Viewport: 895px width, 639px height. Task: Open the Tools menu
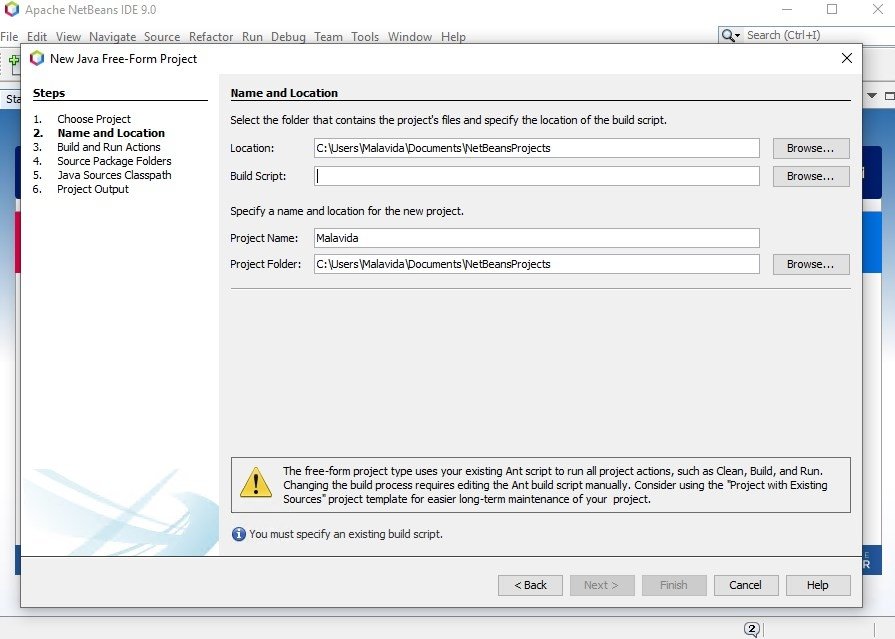point(365,37)
